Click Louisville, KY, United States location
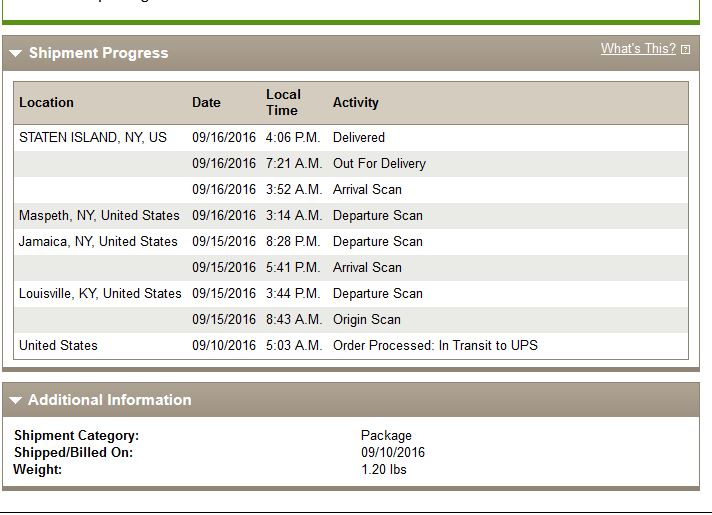 (100, 293)
